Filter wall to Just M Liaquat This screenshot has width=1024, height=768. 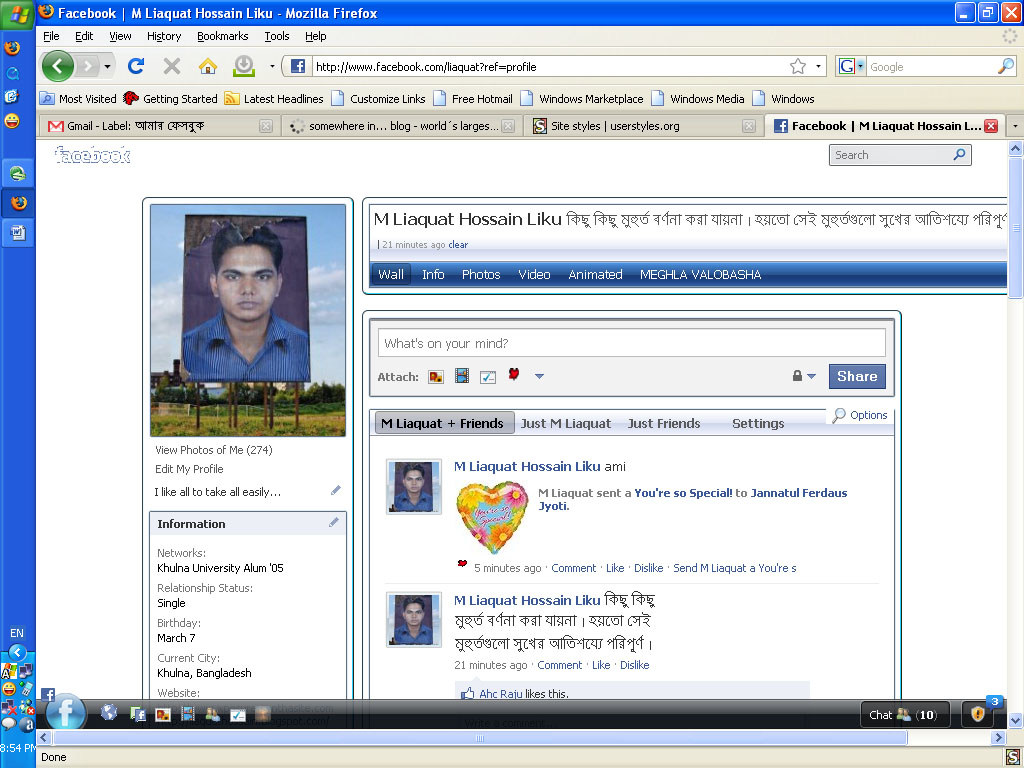tap(566, 424)
